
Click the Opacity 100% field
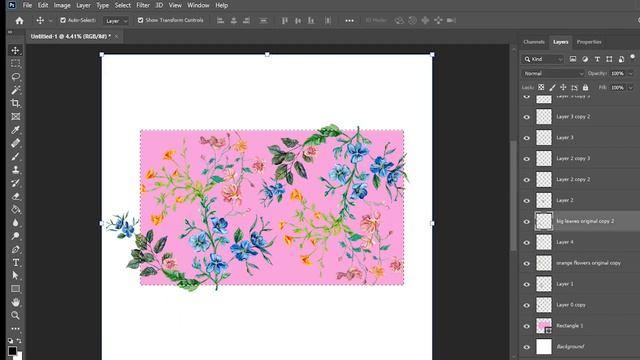618,73
